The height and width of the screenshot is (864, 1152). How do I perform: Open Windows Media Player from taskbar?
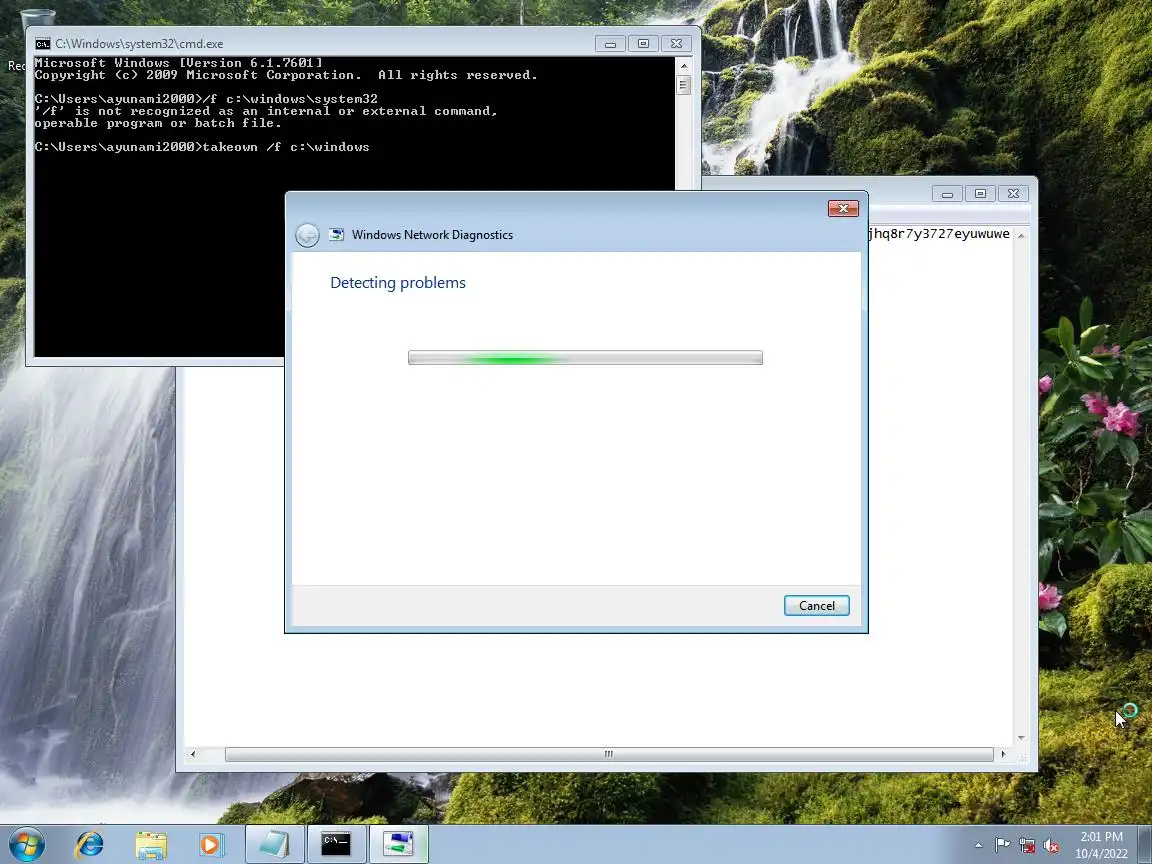tap(211, 844)
